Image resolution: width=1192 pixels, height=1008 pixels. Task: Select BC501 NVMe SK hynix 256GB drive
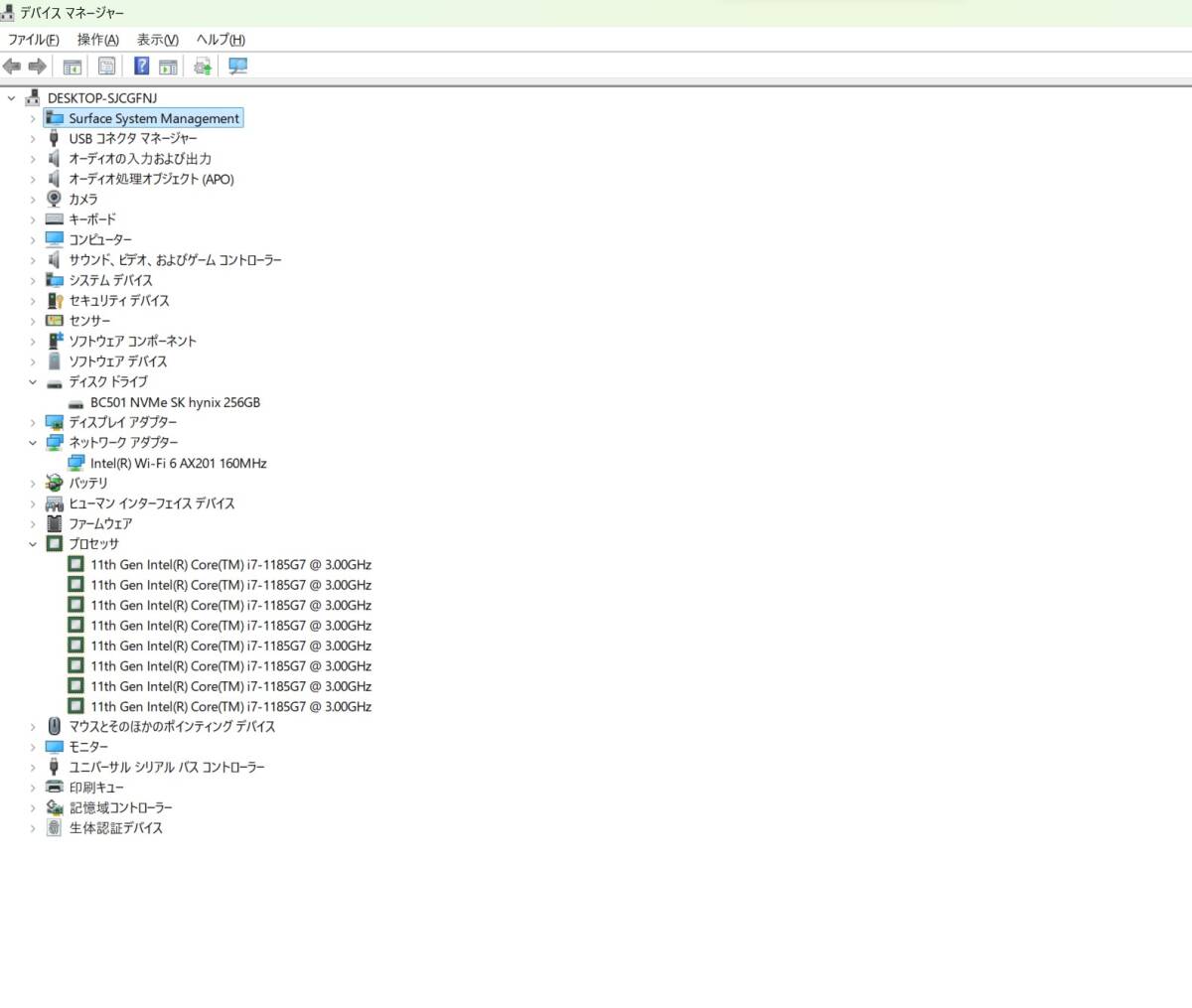[x=175, y=402]
